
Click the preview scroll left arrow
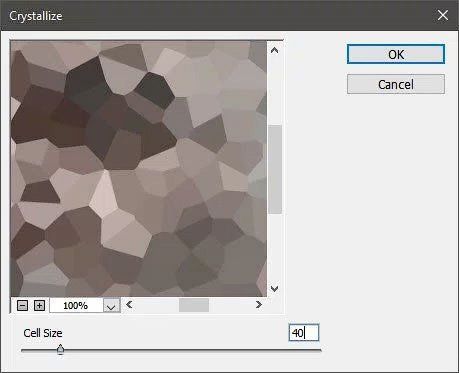coord(129,305)
